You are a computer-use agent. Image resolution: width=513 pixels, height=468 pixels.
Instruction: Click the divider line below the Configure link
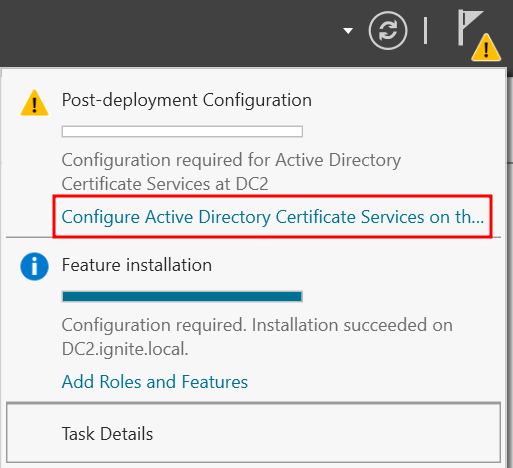coord(253,238)
